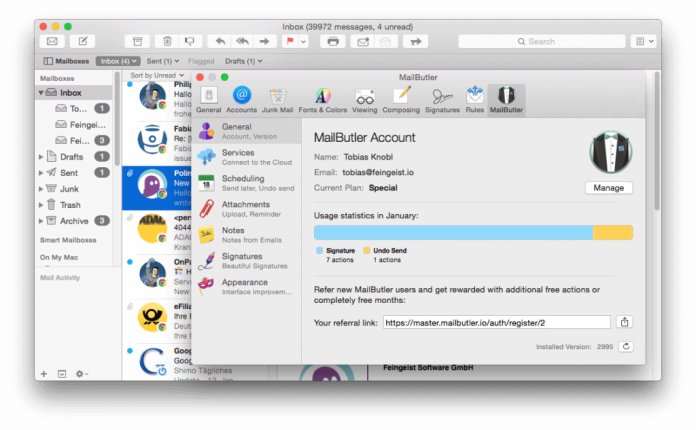Print the message
The width and height of the screenshot is (696, 430).
(x=333, y=41)
